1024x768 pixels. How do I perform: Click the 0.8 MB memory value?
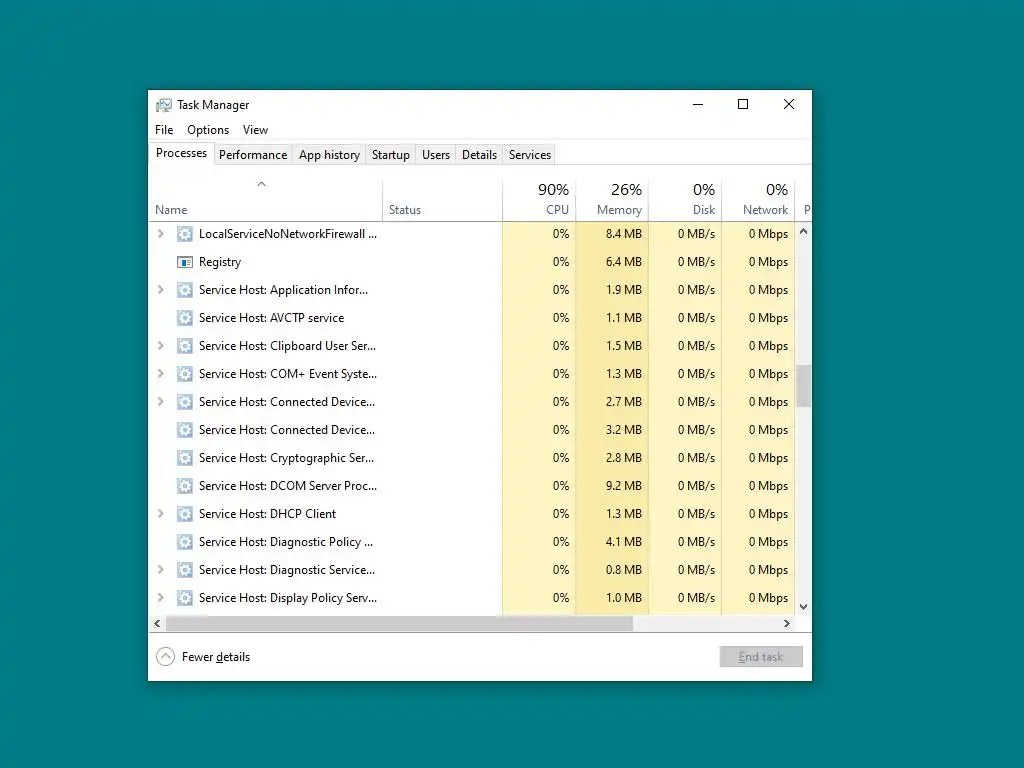(624, 570)
